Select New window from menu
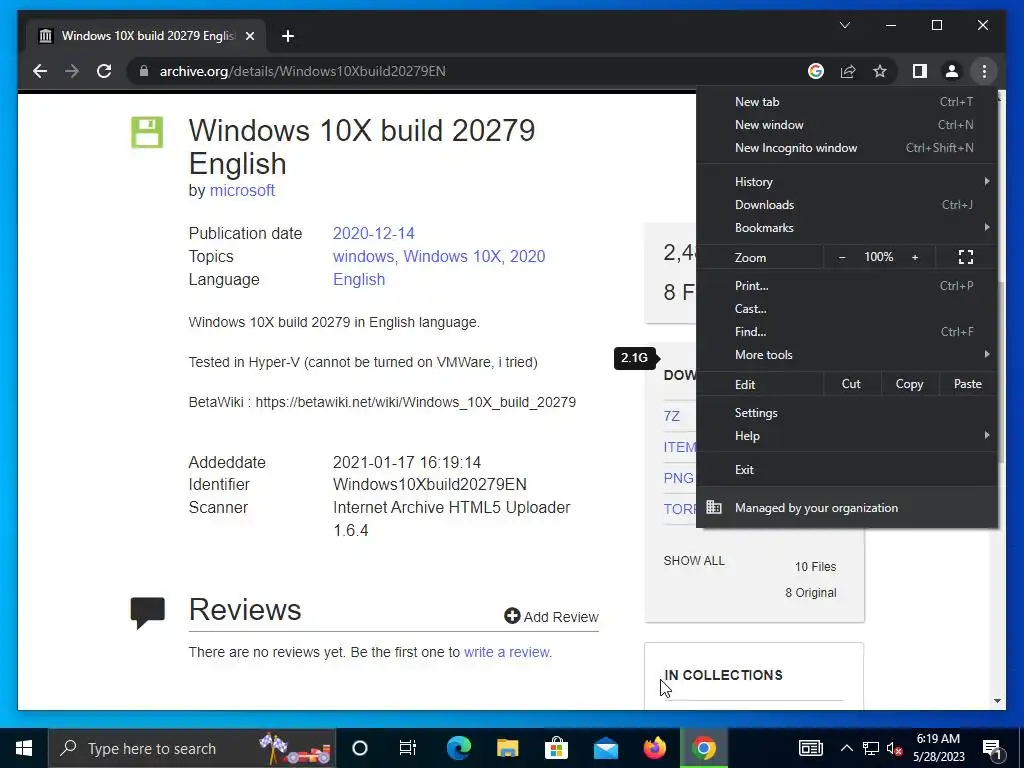Screen dimensions: 1024x768 pyautogui.click(x=847, y=125)
